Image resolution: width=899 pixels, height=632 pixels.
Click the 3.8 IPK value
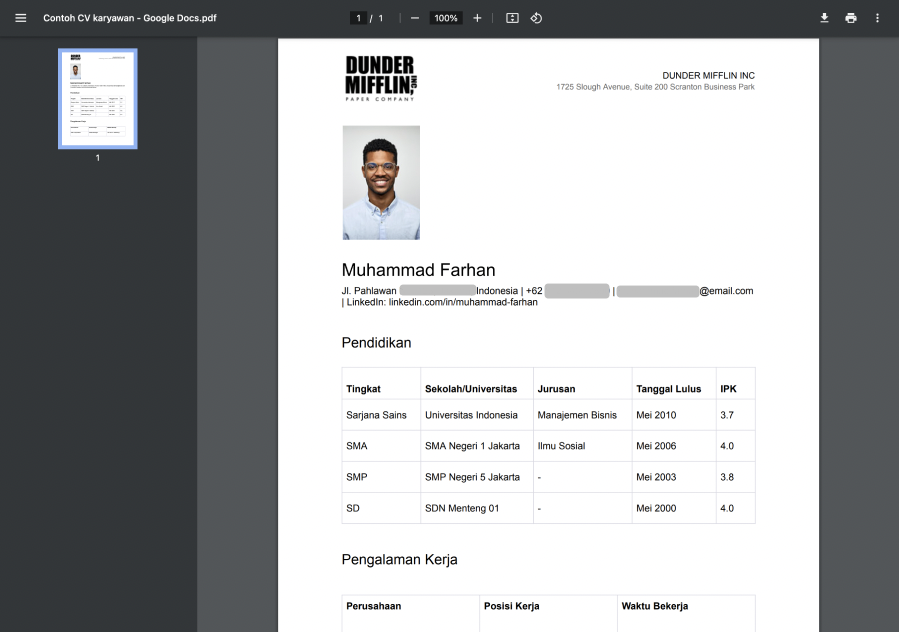click(727, 477)
